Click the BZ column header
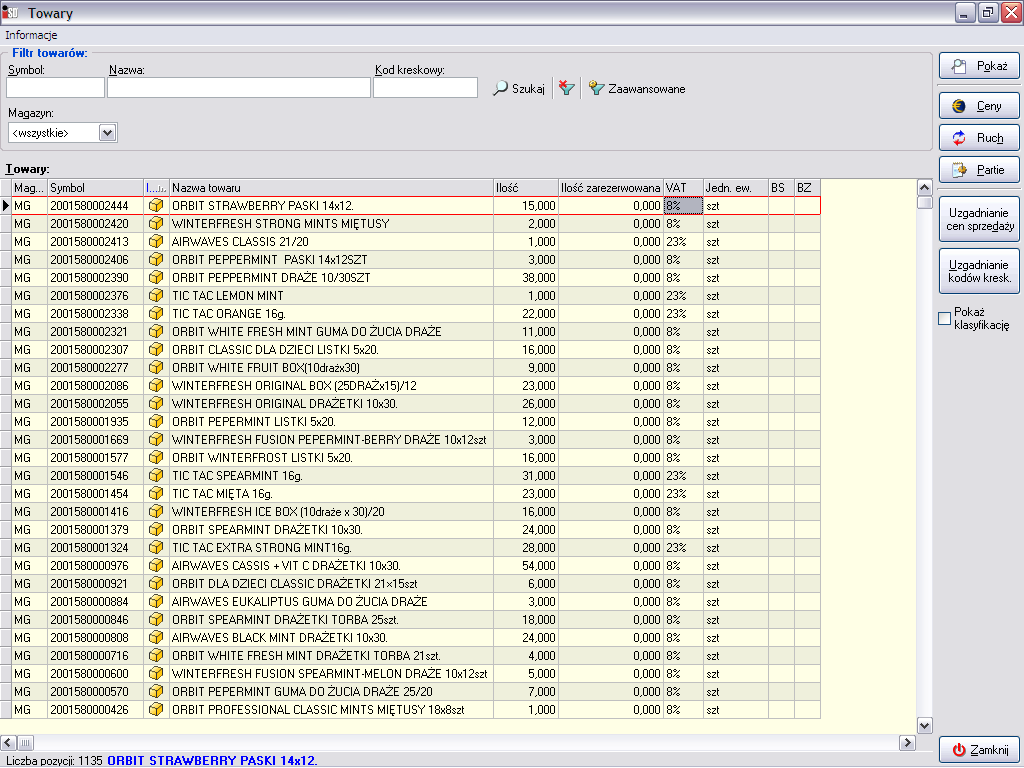Screen dimensions: 1024x768 [x=807, y=188]
